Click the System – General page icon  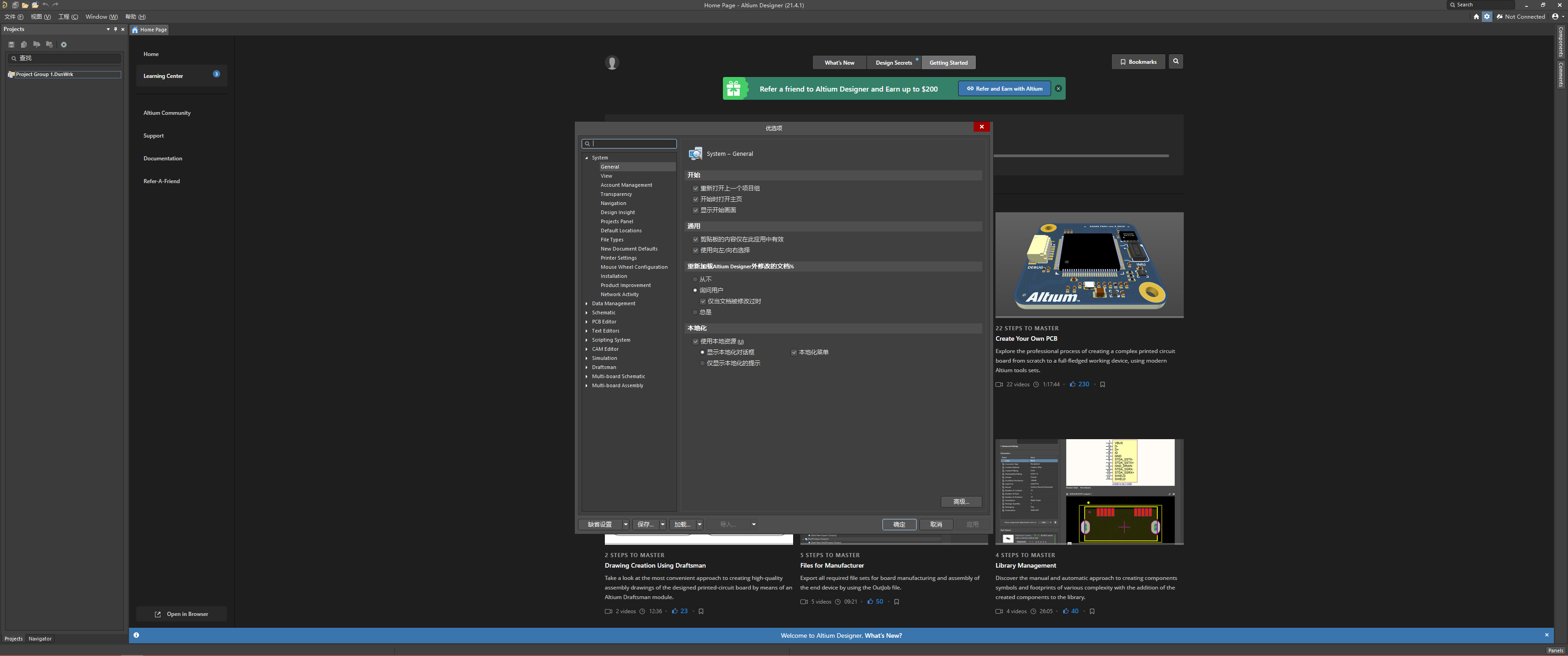click(695, 154)
